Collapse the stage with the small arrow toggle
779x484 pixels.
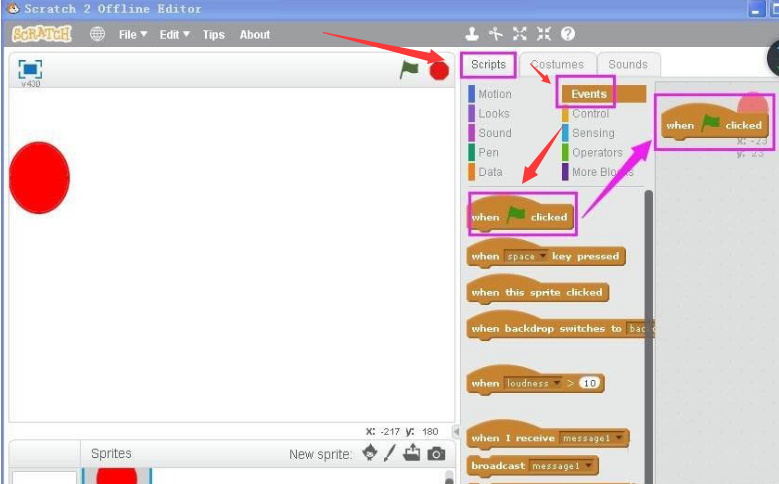click(x=456, y=431)
